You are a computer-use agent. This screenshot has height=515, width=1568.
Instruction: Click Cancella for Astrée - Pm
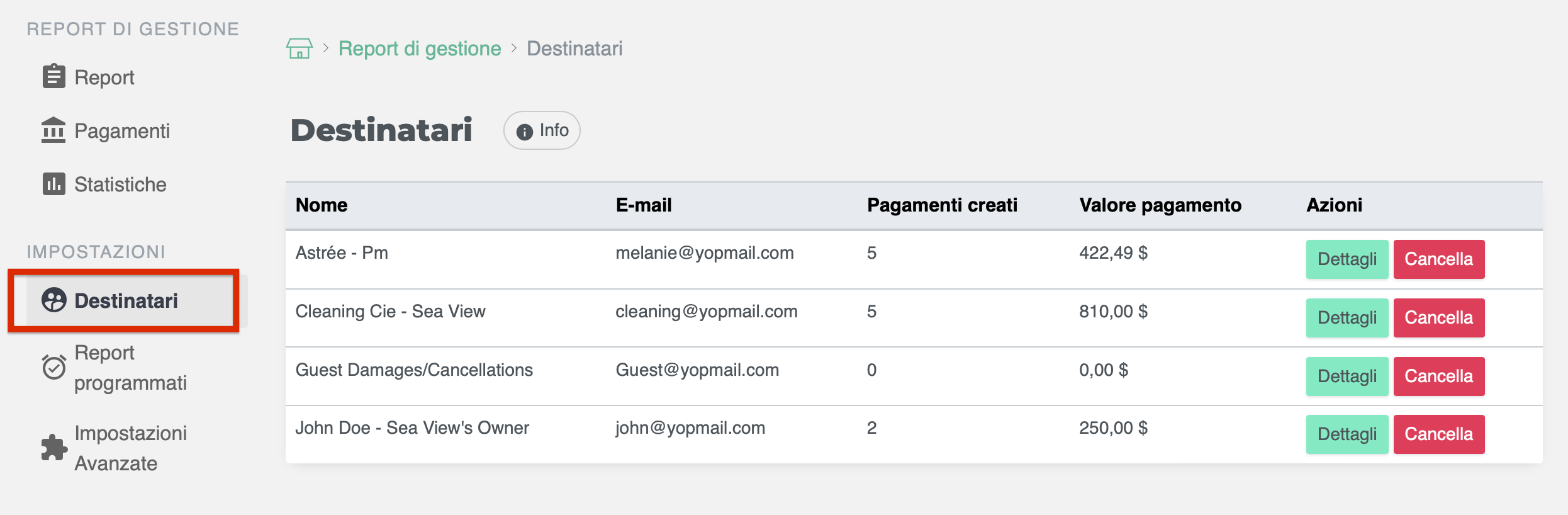pos(1439,259)
